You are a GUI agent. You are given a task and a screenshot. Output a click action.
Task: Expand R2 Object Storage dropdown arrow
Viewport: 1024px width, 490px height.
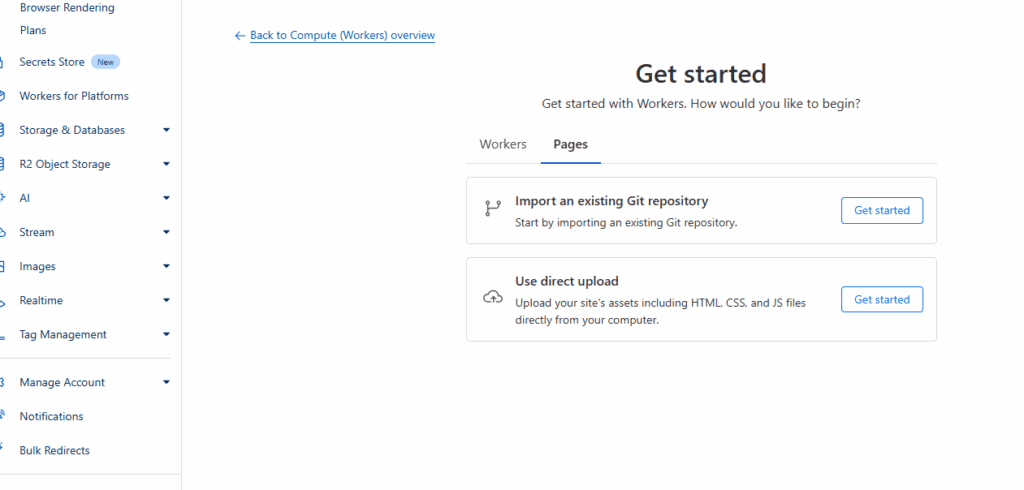point(167,164)
